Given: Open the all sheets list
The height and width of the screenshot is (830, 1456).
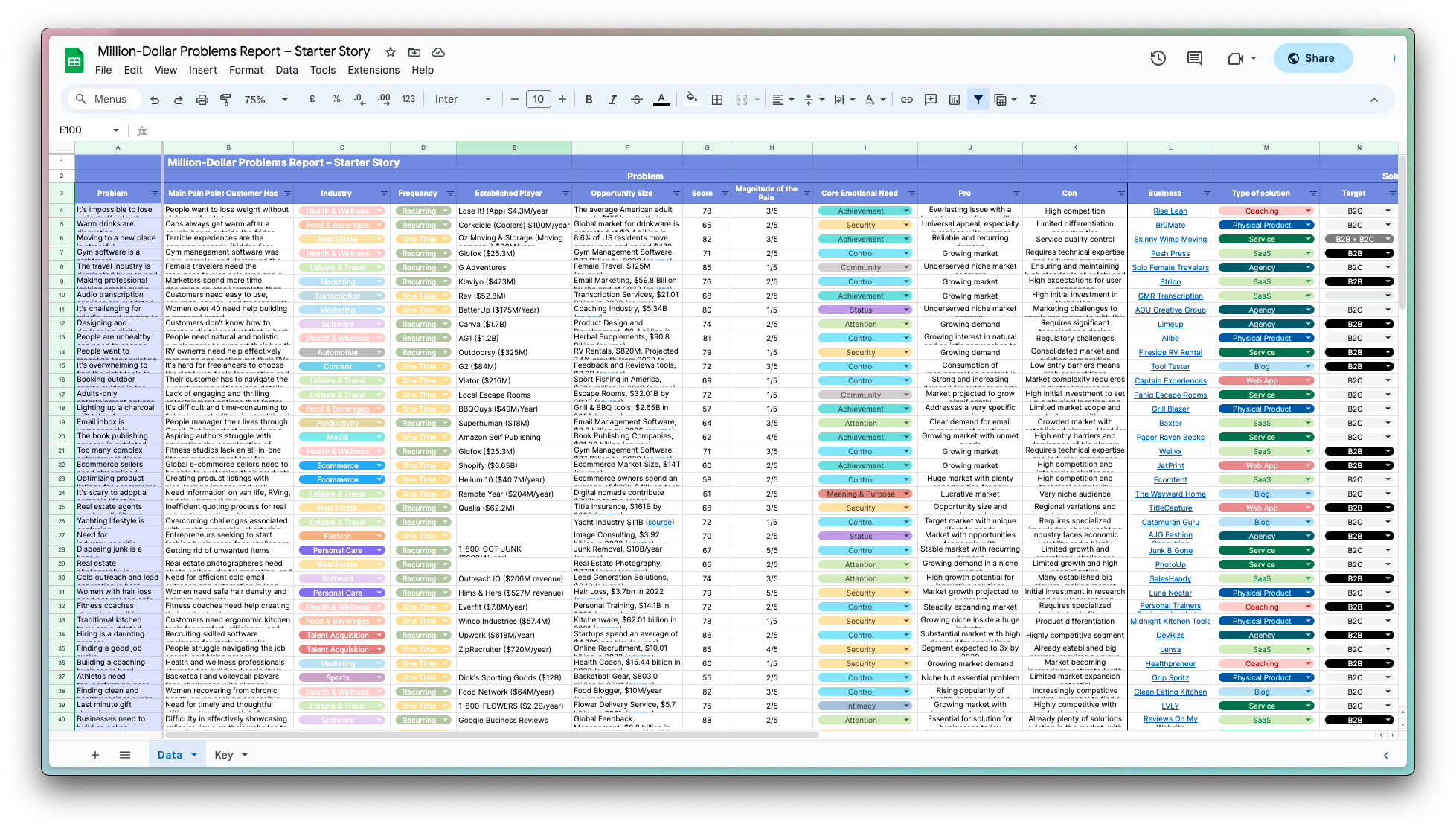Looking at the screenshot, I should pyautogui.click(x=125, y=755).
